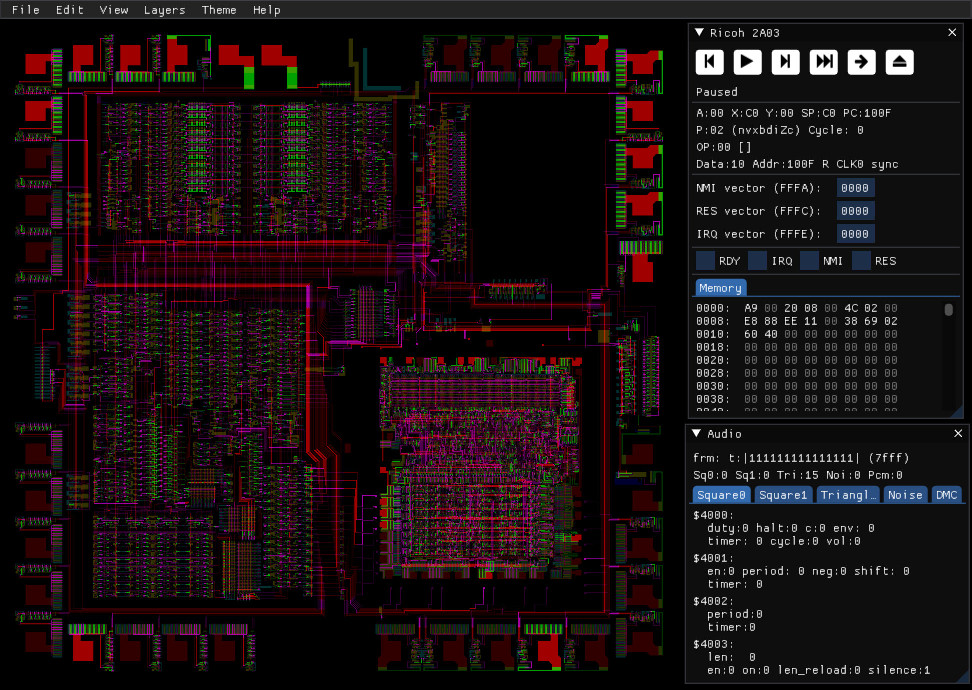Image resolution: width=972 pixels, height=690 pixels.
Task: Click the len_reload:0 silence:1 line
Action: (819, 670)
